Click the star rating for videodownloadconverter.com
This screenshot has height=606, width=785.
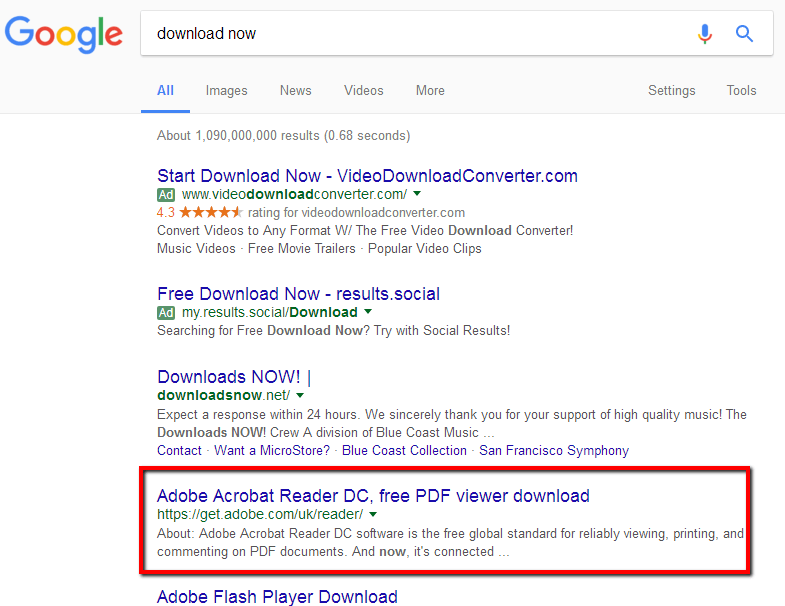(x=210, y=212)
